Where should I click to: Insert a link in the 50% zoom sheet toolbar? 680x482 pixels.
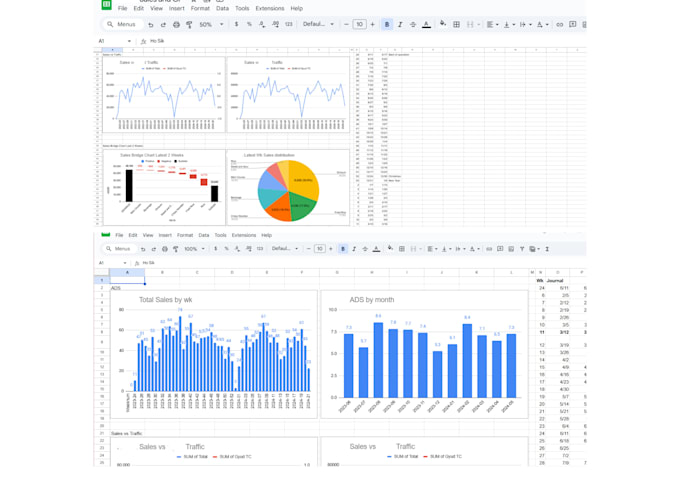(559, 24)
